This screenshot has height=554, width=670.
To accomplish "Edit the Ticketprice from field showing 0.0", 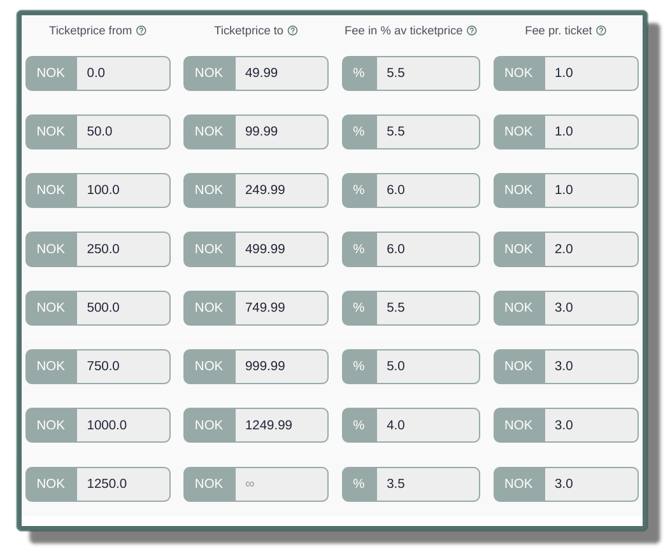I will [122, 73].
